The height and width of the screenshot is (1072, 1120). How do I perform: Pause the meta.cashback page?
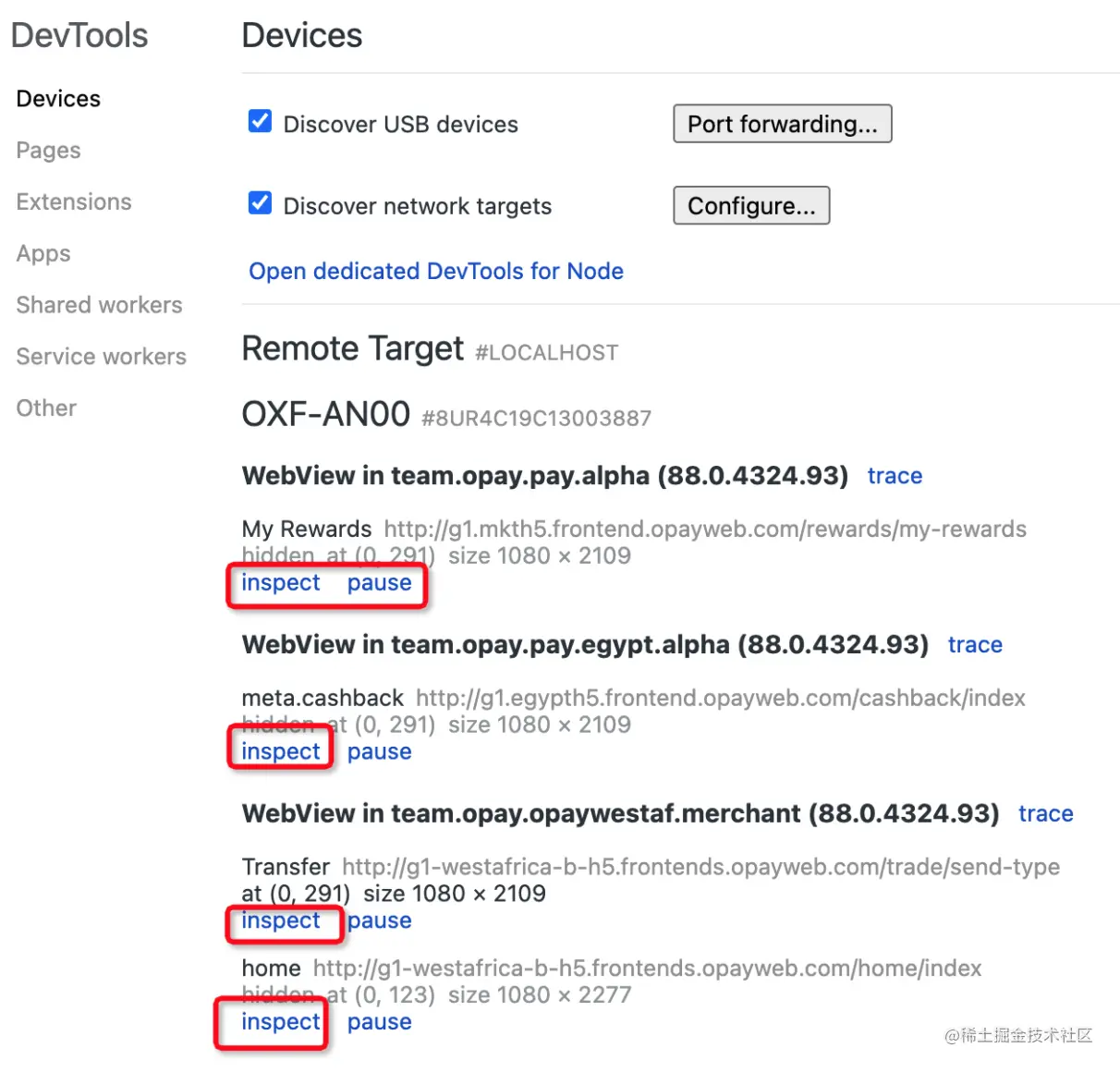tap(380, 752)
